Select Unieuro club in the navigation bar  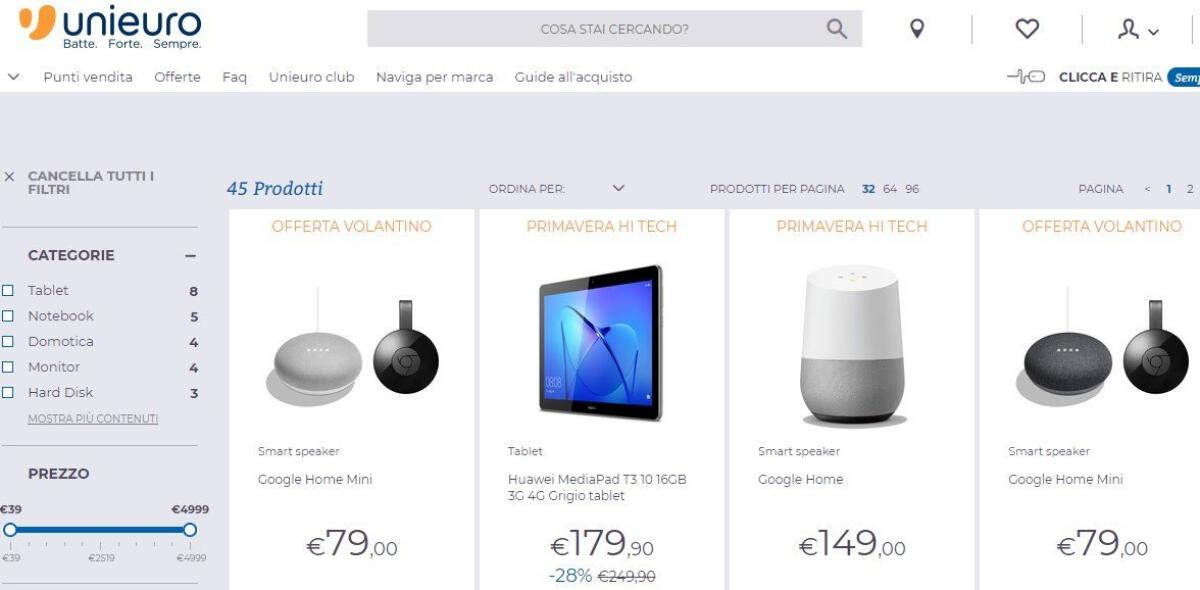click(x=312, y=76)
